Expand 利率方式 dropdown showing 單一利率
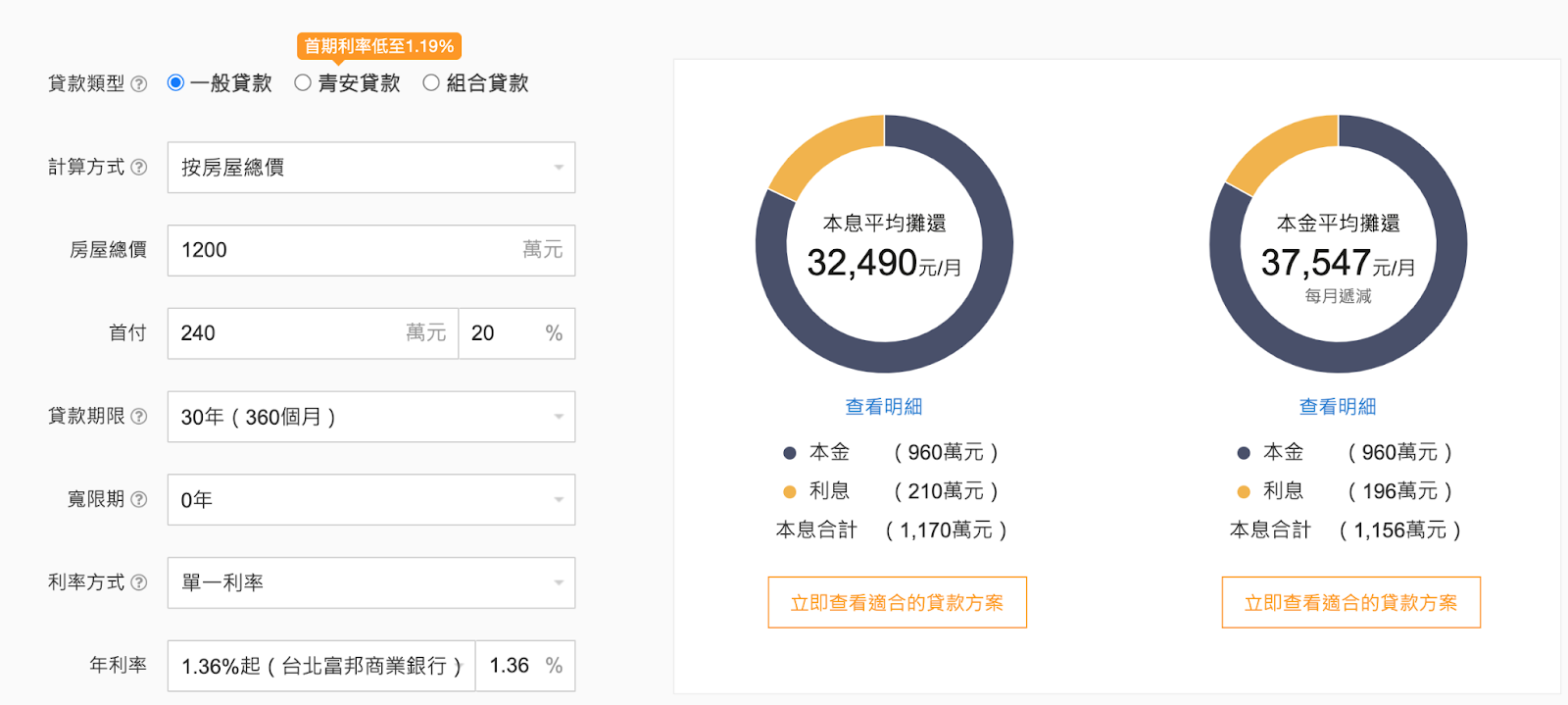This screenshot has height=705, width=1568. click(x=371, y=582)
